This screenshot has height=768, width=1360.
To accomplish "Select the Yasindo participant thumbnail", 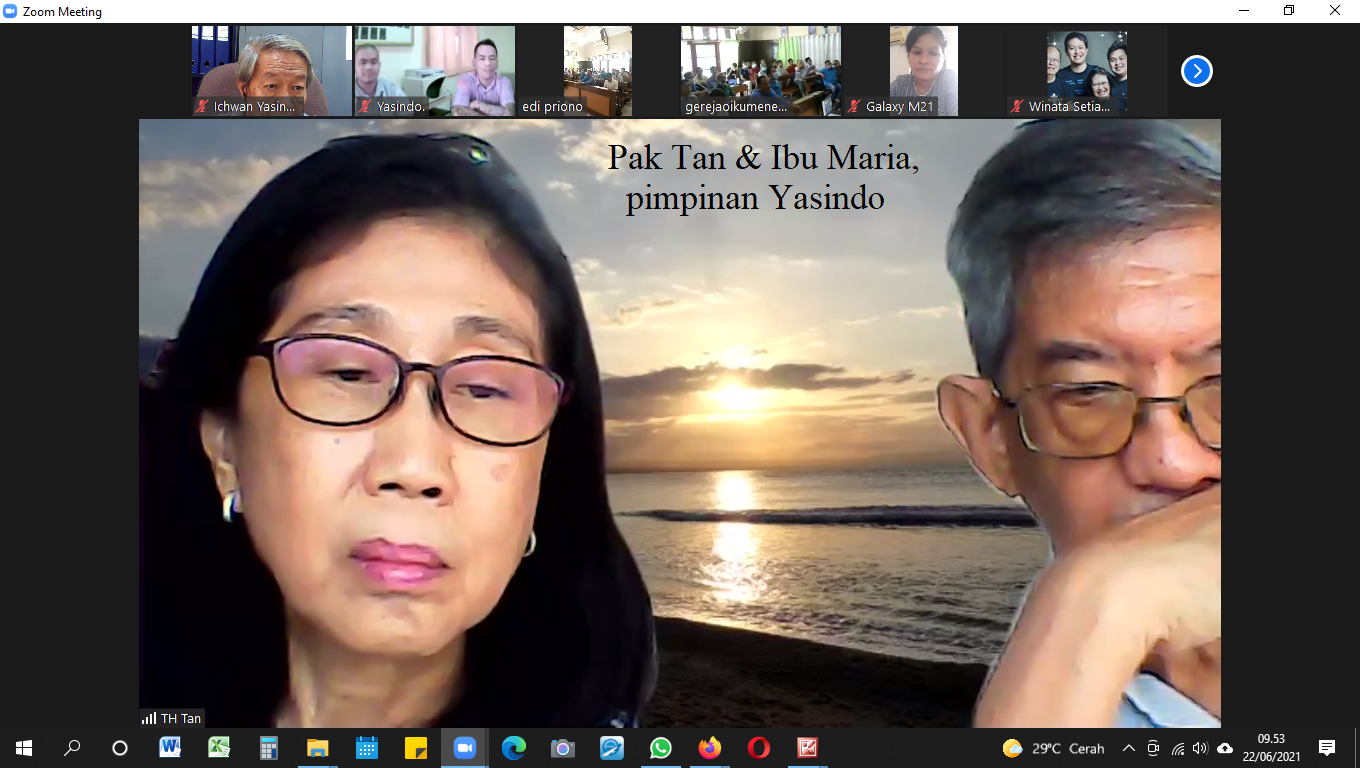I will click(x=434, y=71).
